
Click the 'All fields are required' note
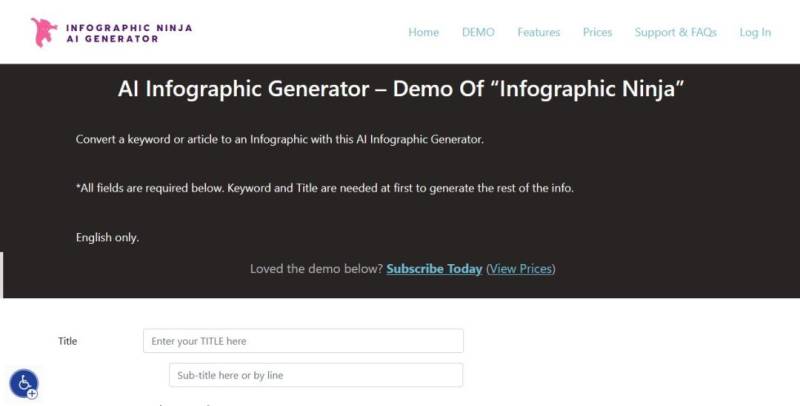[x=325, y=188]
